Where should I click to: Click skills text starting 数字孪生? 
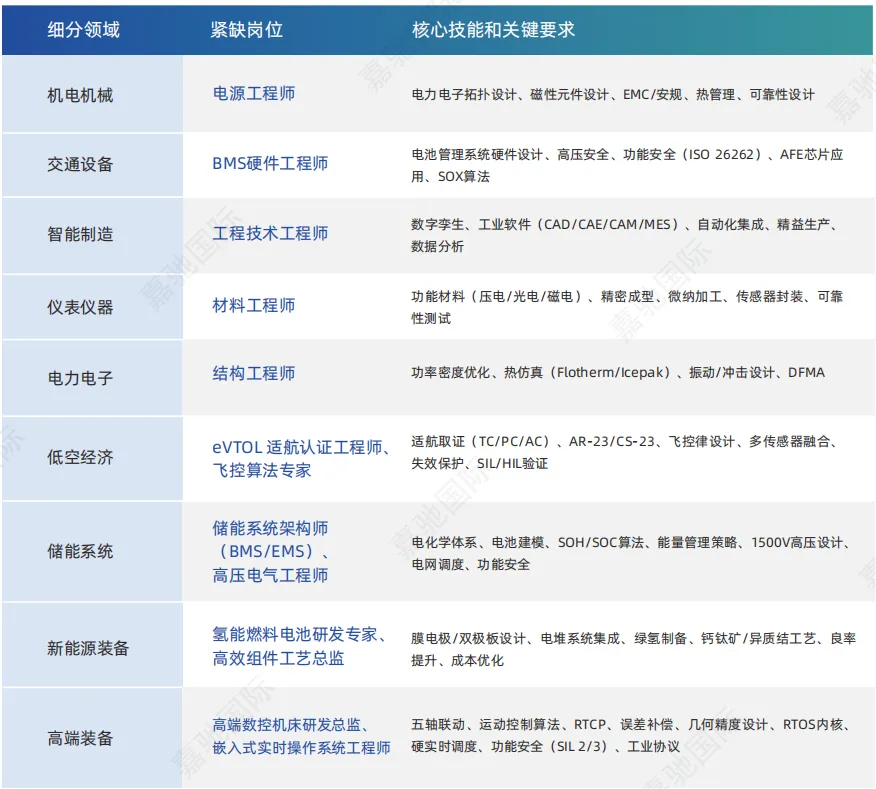point(623,235)
